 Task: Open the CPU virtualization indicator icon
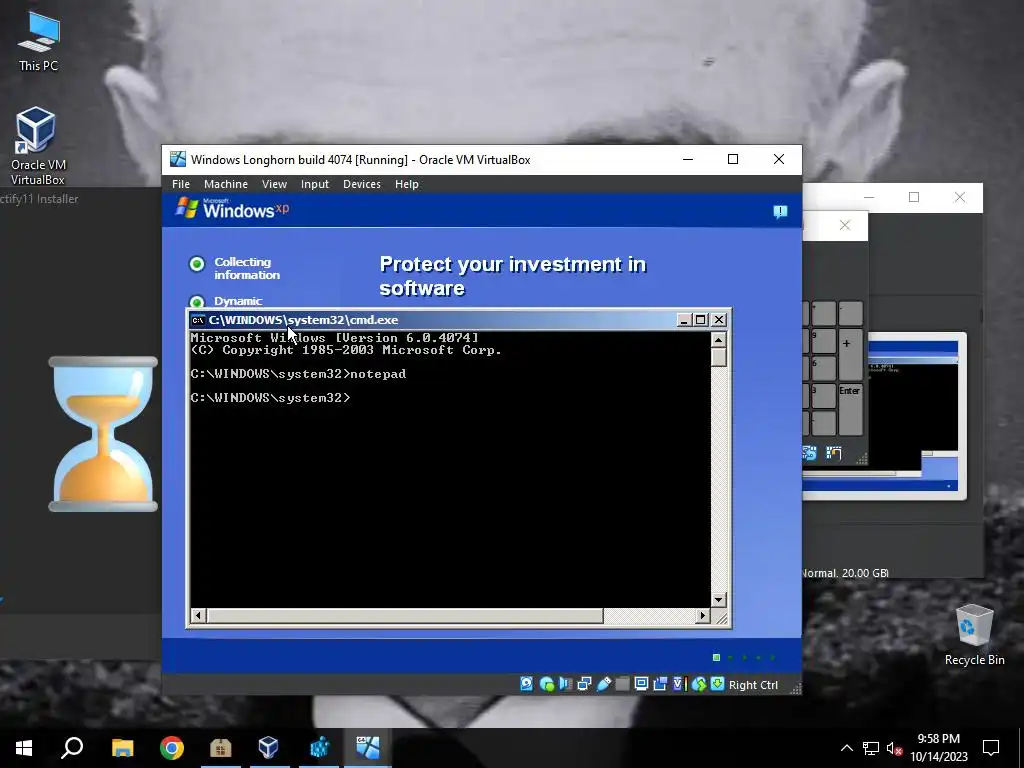[679, 684]
